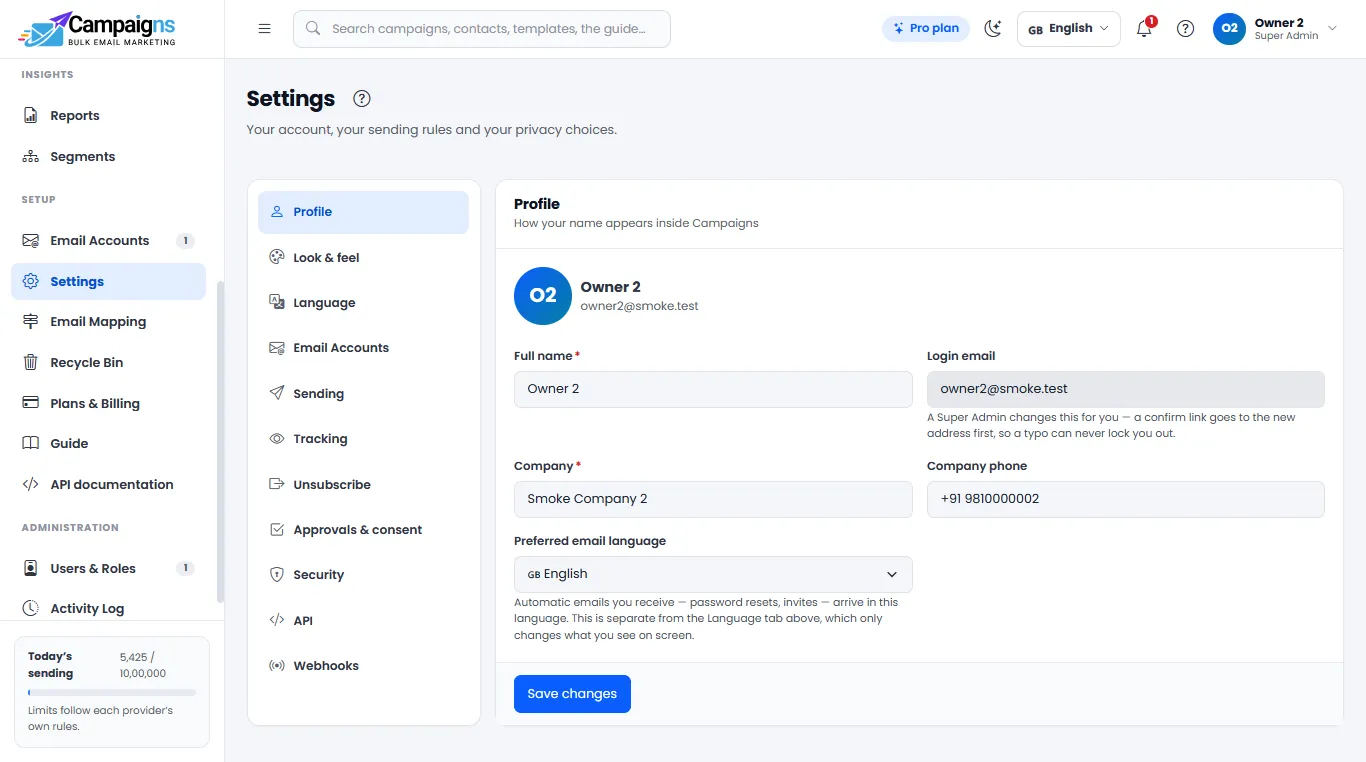Click the Save changes button
The width and height of the screenshot is (1366, 762).
(x=572, y=694)
